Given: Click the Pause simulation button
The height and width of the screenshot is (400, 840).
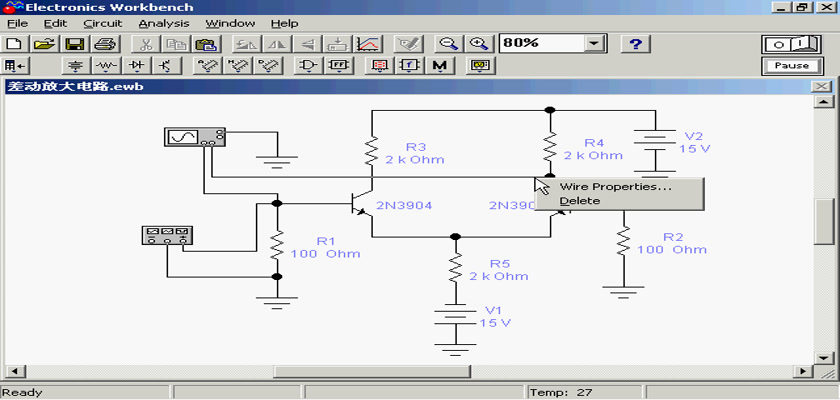Looking at the screenshot, I should pos(792,66).
